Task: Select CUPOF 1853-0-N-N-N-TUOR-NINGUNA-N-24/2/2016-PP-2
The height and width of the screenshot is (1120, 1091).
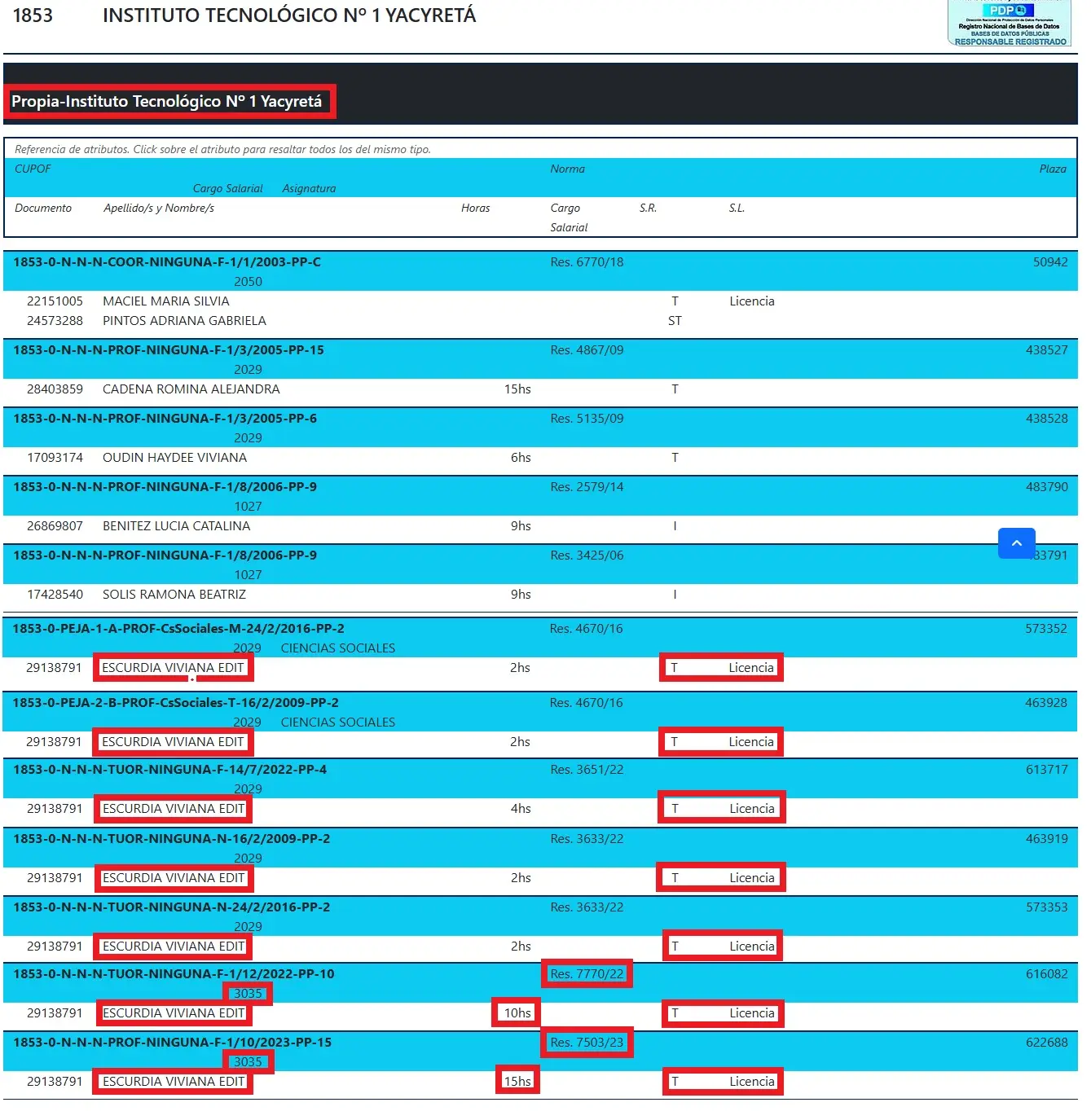Action: [x=171, y=907]
